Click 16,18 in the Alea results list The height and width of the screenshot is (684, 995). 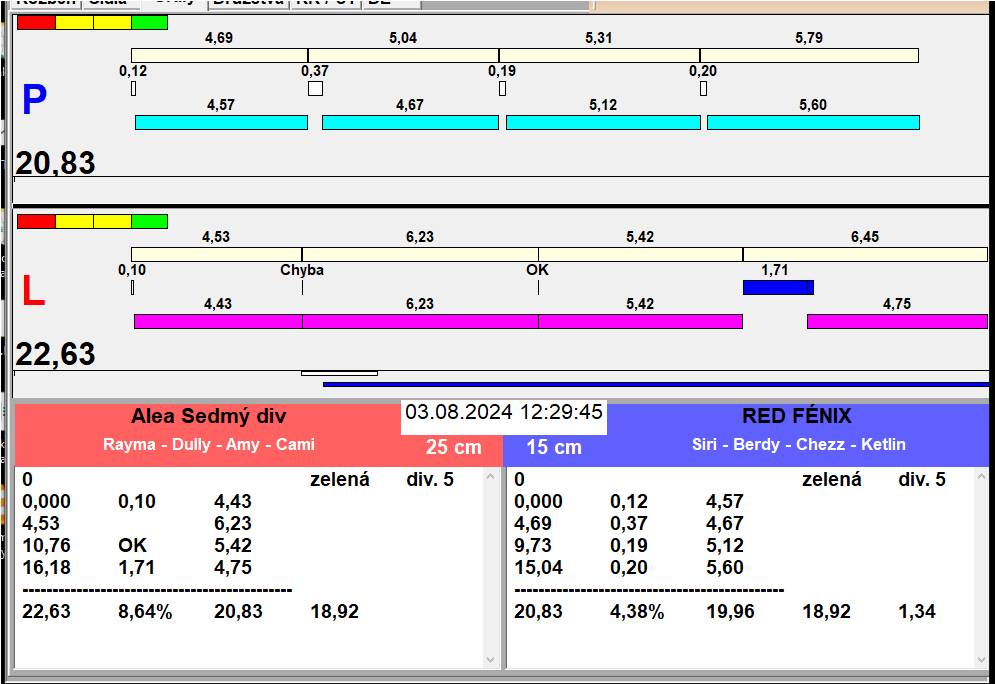point(46,567)
